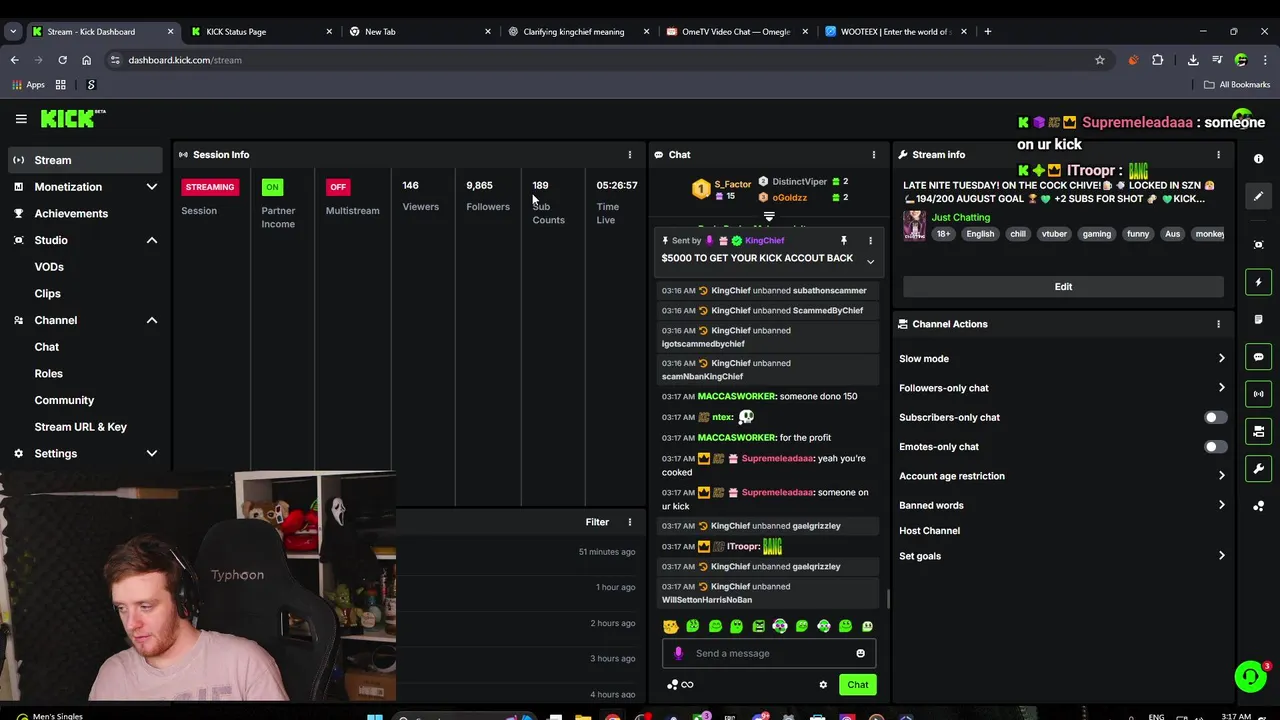Collapse the Channel sidebar section
This screenshot has height=720, width=1280.
(x=152, y=320)
